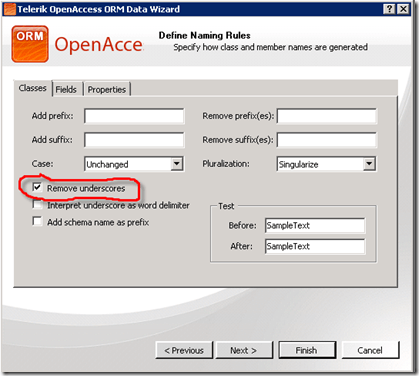Click the After test result field
Viewport: 419px width, 376px height.
[315, 246]
